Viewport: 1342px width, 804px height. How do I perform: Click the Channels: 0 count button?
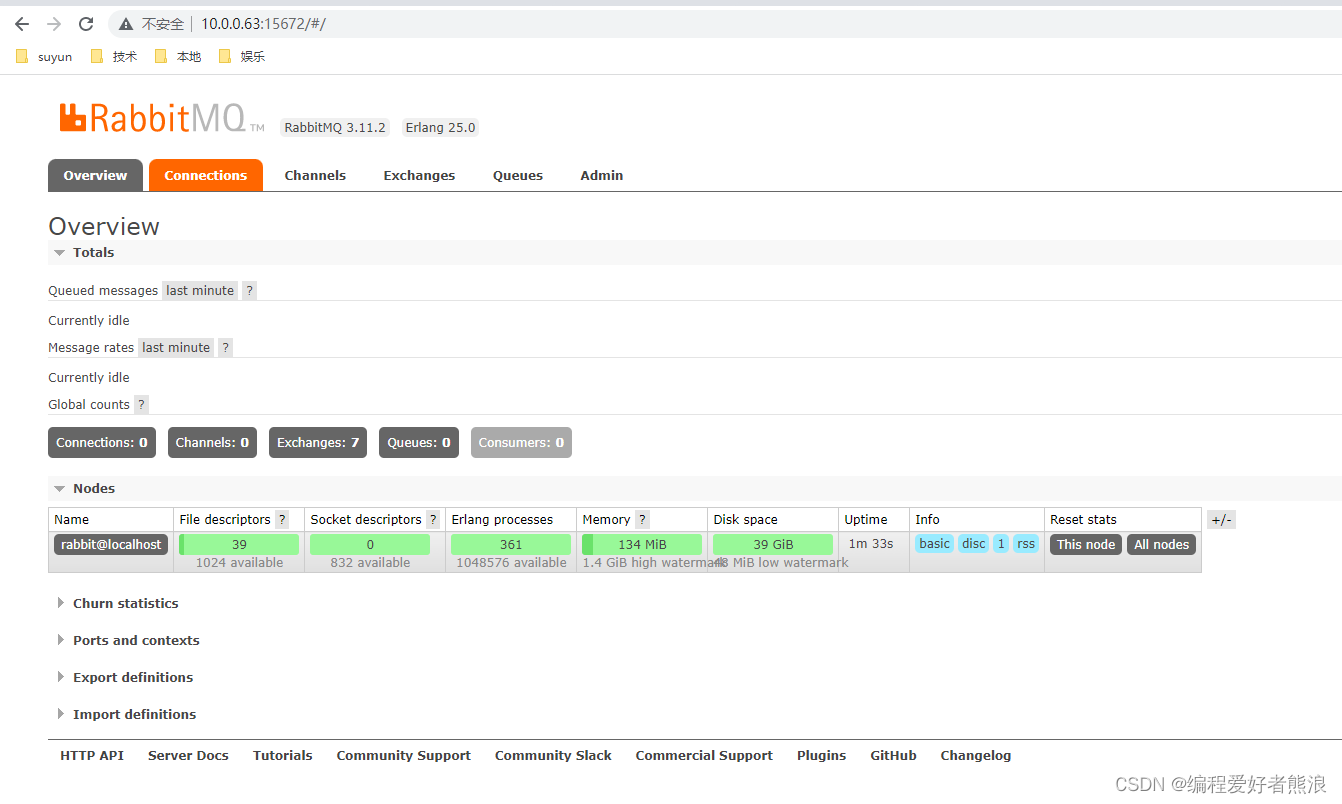(212, 443)
